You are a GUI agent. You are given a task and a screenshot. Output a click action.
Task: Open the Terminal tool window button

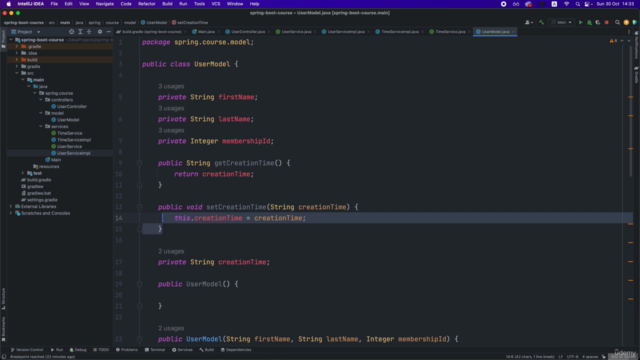click(x=155, y=350)
